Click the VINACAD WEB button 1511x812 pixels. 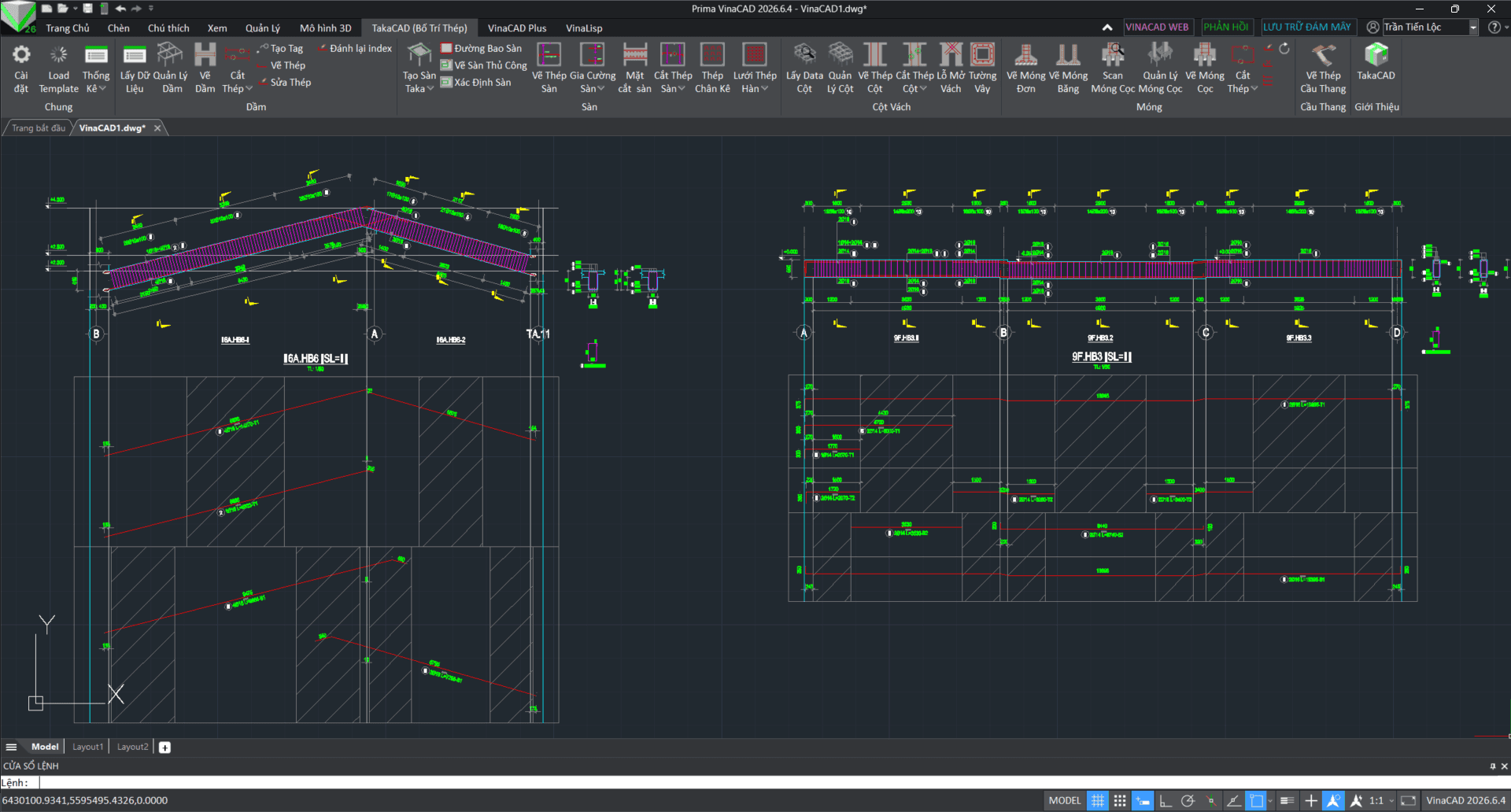click(1157, 27)
